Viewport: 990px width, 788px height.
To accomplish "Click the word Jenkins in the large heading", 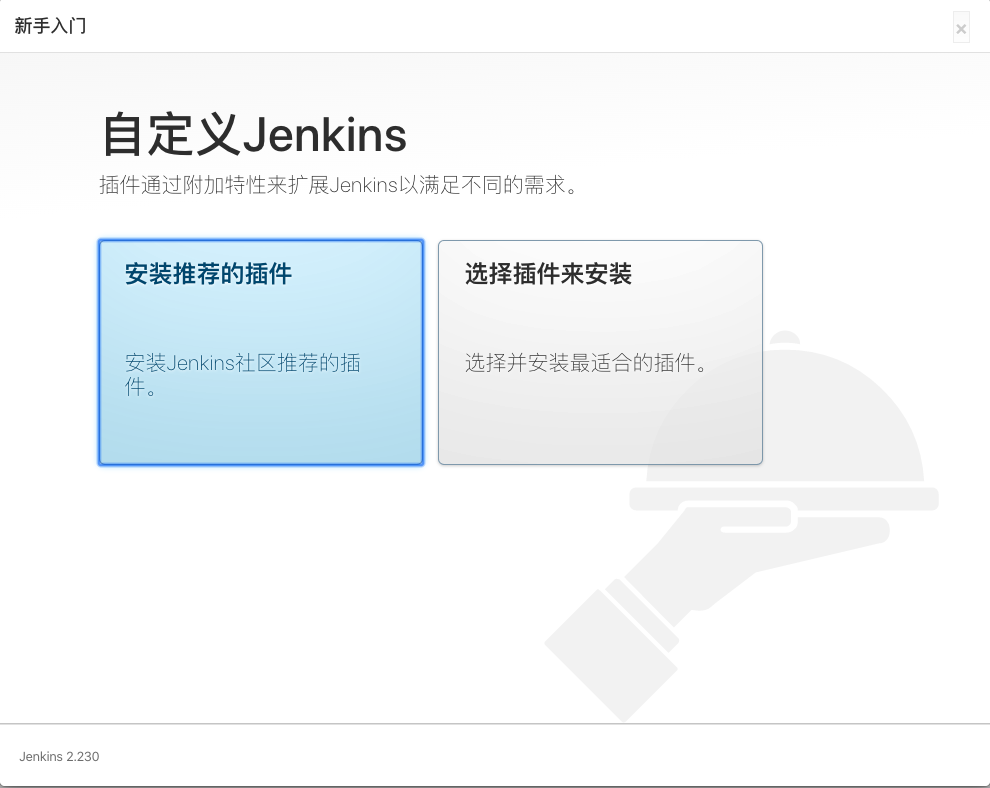I will tap(325, 135).
